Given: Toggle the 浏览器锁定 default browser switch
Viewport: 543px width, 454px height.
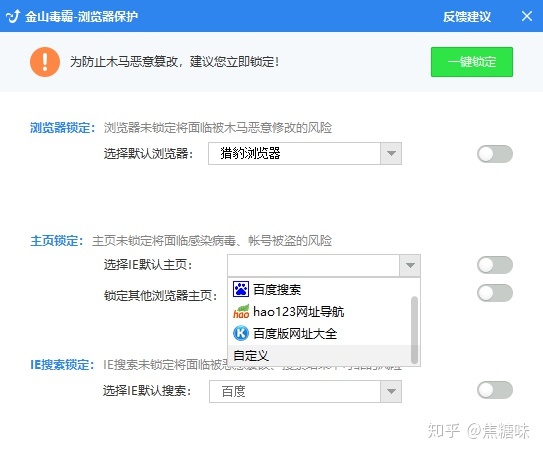Looking at the screenshot, I should pyautogui.click(x=495, y=154).
